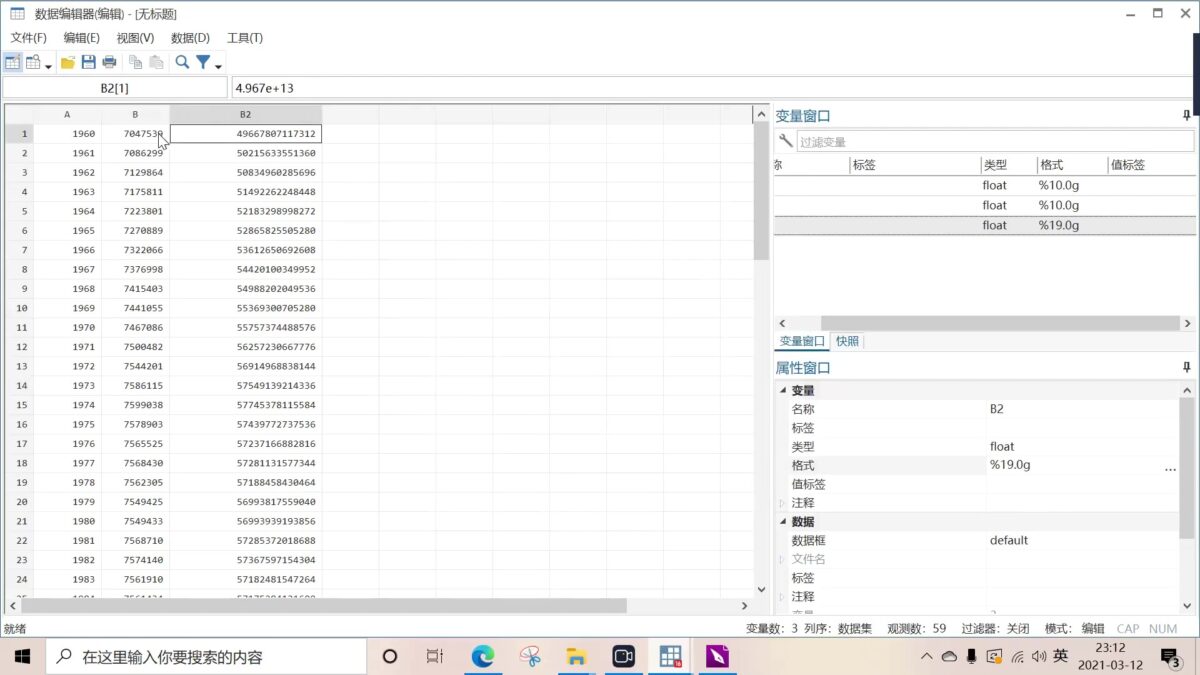Image resolution: width=1200 pixels, height=675 pixels.
Task: Open File Explorer from taskbar
Action: click(x=576, y=657)
